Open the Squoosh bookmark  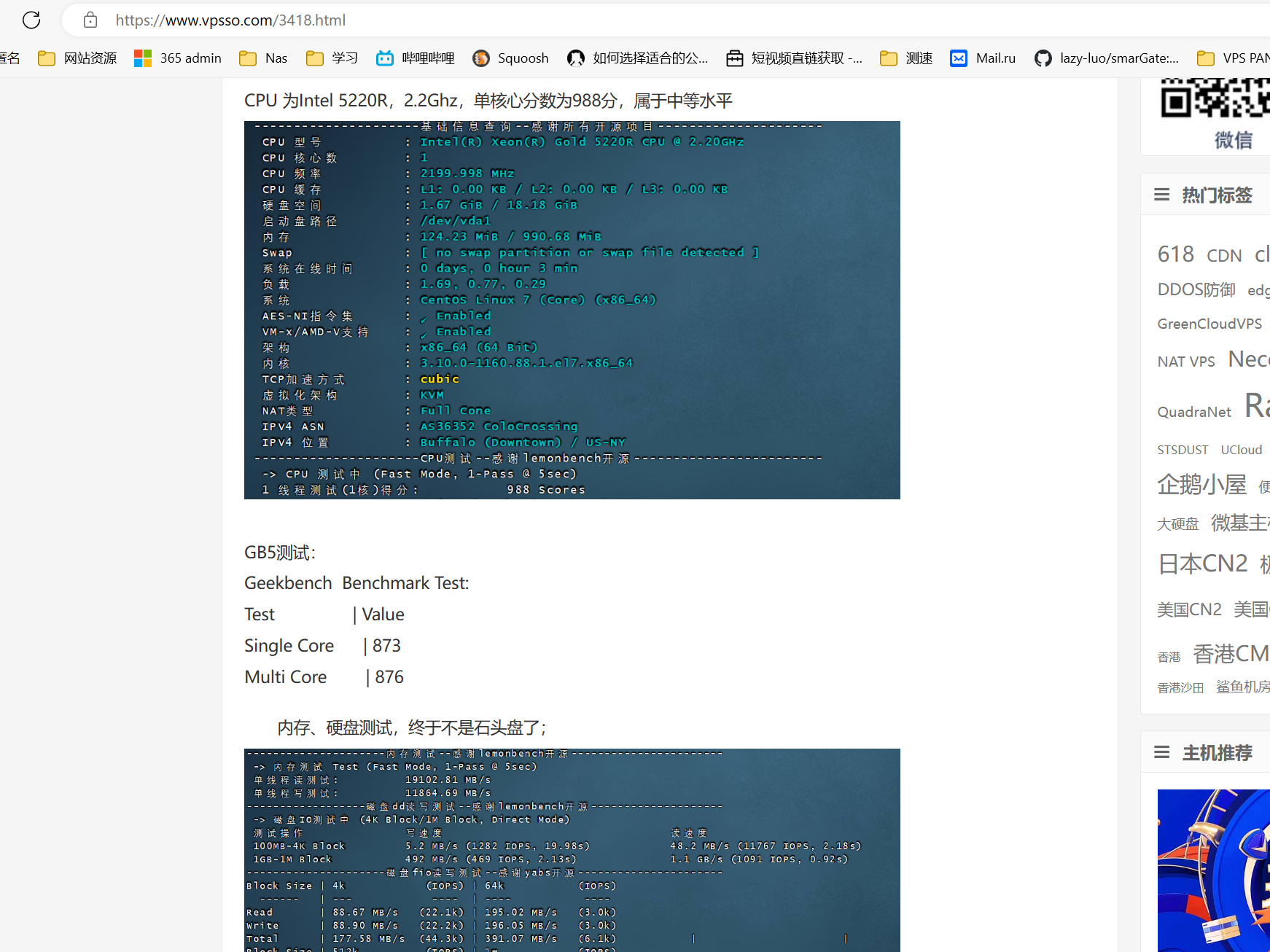click(511, 58)
